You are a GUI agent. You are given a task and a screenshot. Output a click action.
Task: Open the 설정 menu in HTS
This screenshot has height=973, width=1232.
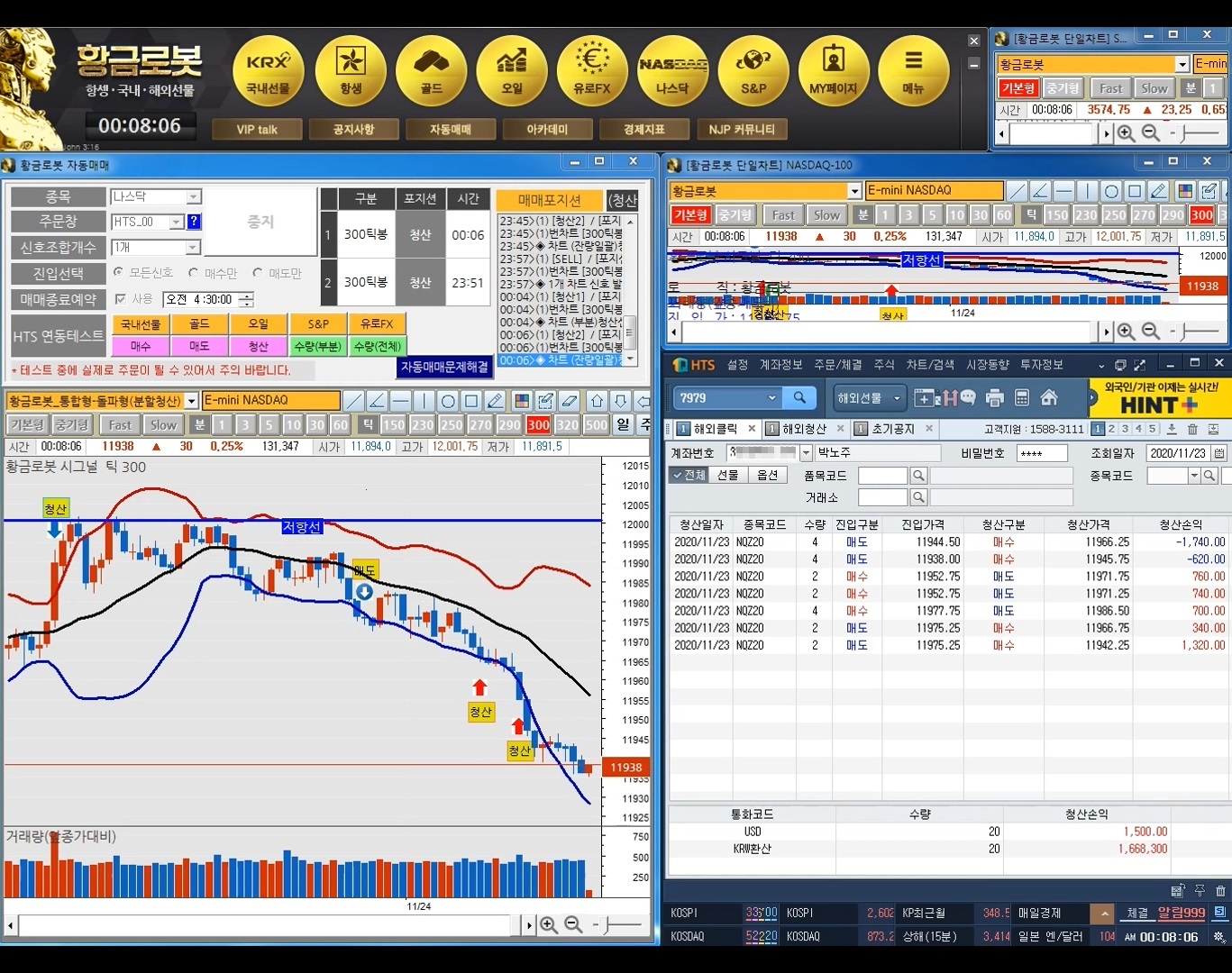pos(737,365)
